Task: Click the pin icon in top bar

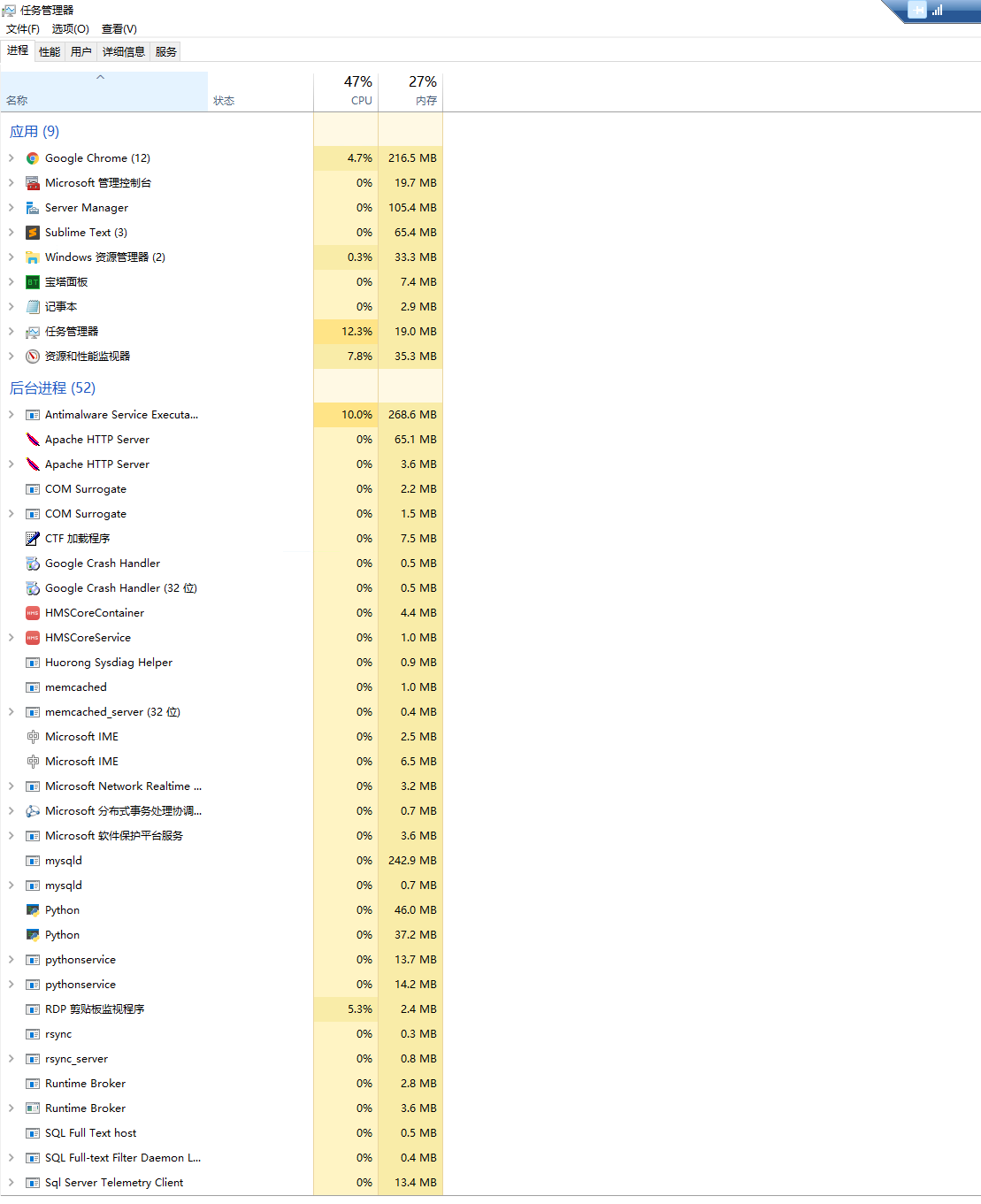Action: tap(917, 11)
